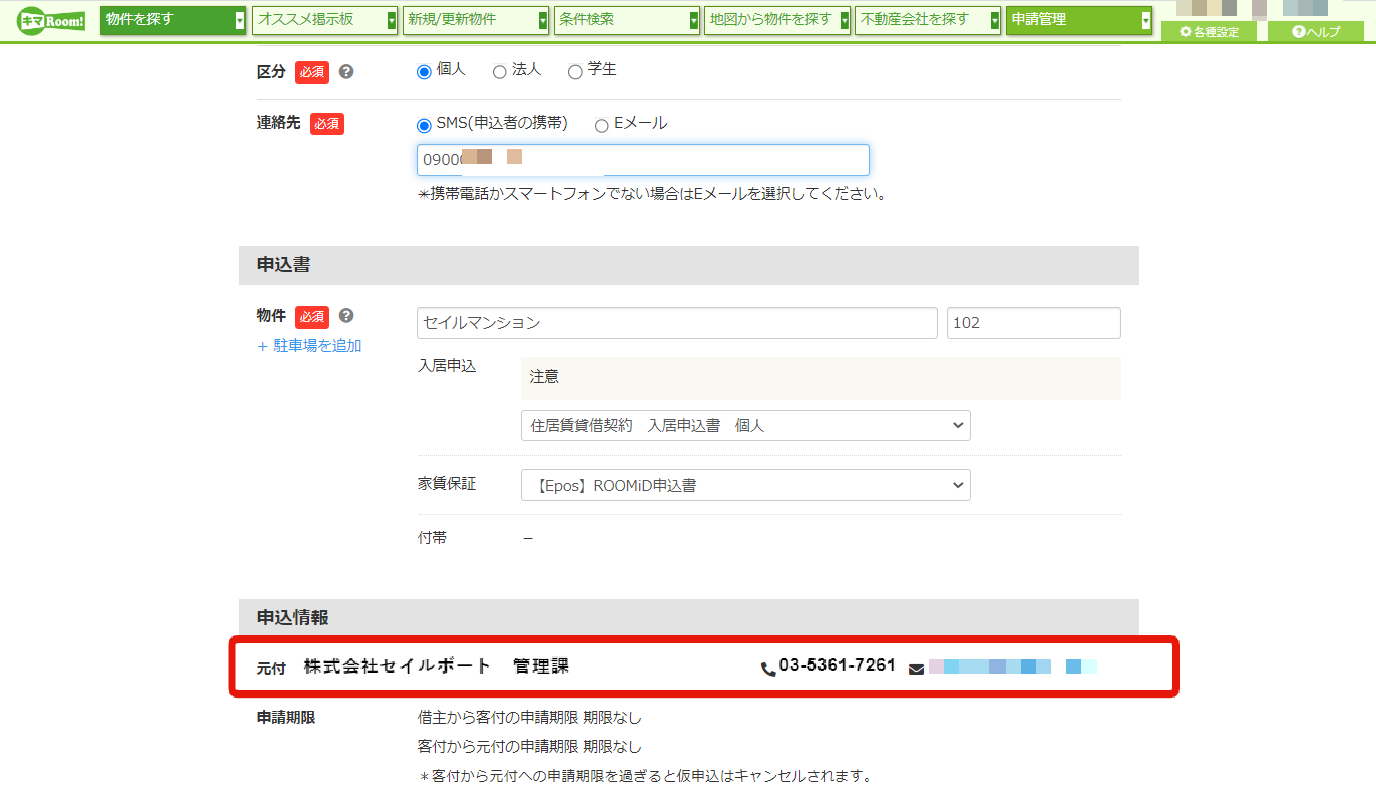This screenshot has width=1376, height=799.
Task: Click the room number field 102
Action: tap(1034, 323)
